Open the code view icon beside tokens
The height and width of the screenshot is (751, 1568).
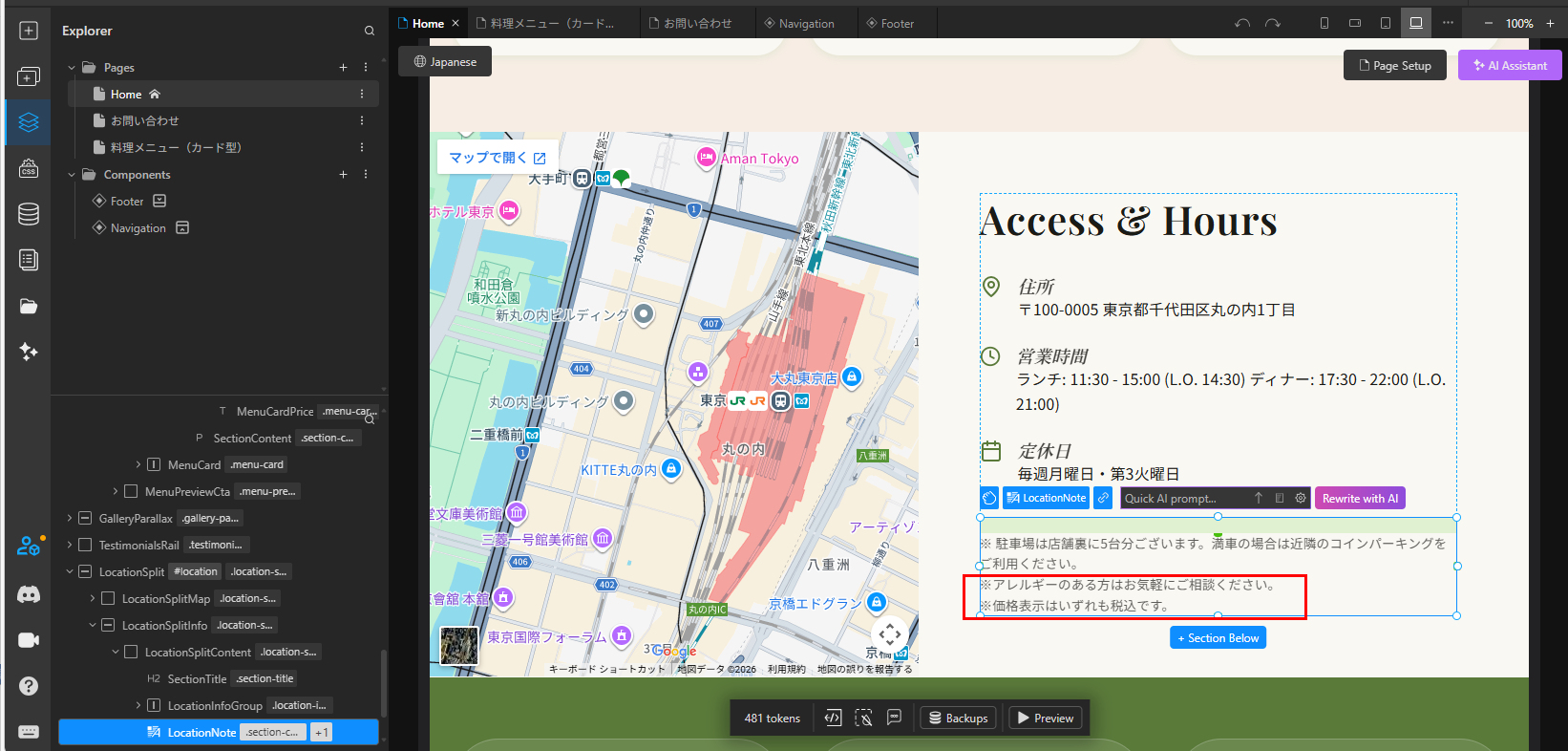(833, 718)
